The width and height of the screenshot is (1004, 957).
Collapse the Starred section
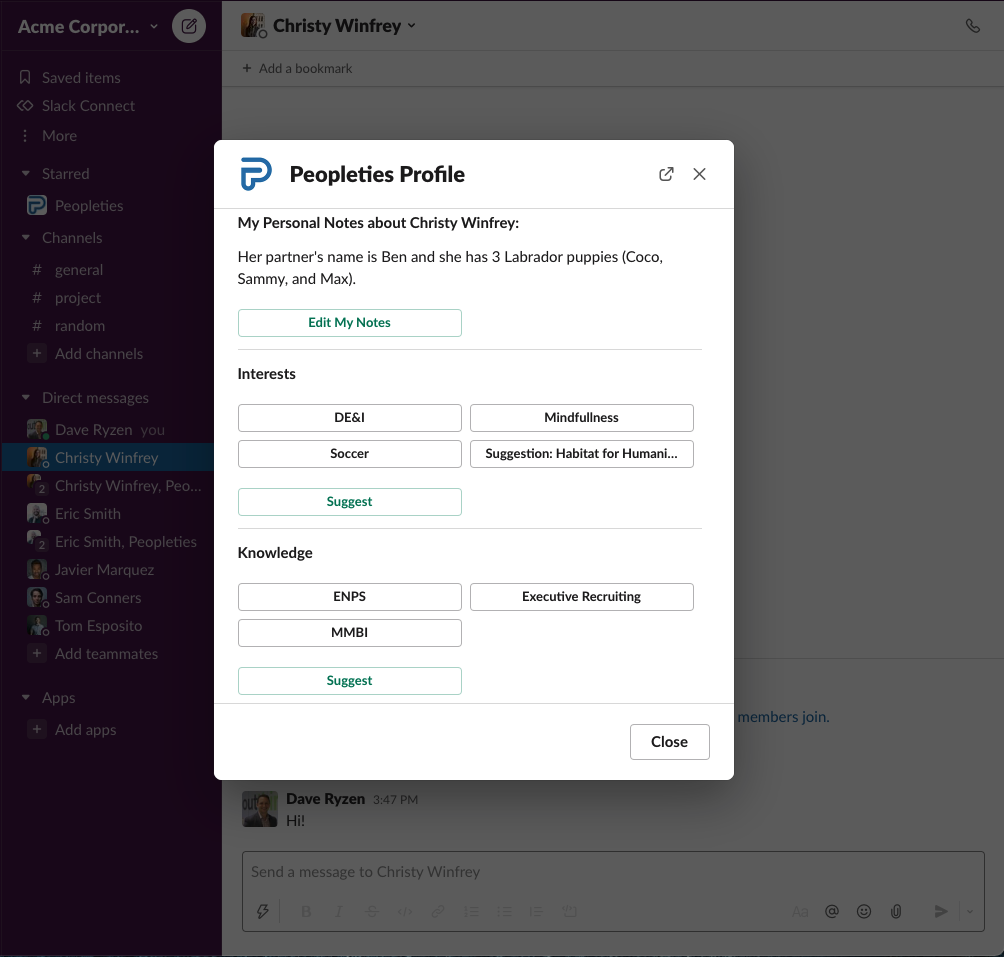(26, 173)
